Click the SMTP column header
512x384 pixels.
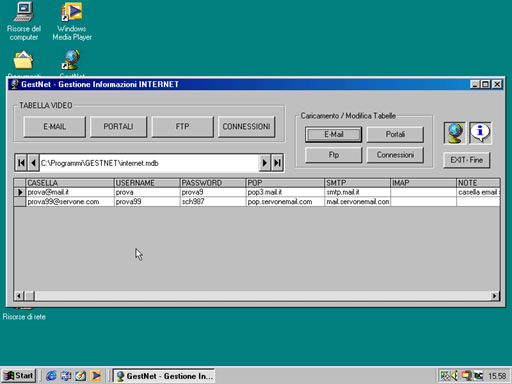pyautogui.click(x=358, y=183)
